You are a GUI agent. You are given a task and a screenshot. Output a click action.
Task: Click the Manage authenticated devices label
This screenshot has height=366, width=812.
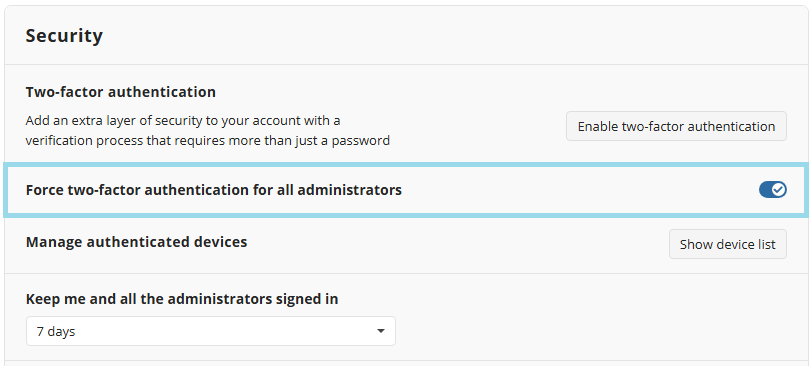point(136,242)
